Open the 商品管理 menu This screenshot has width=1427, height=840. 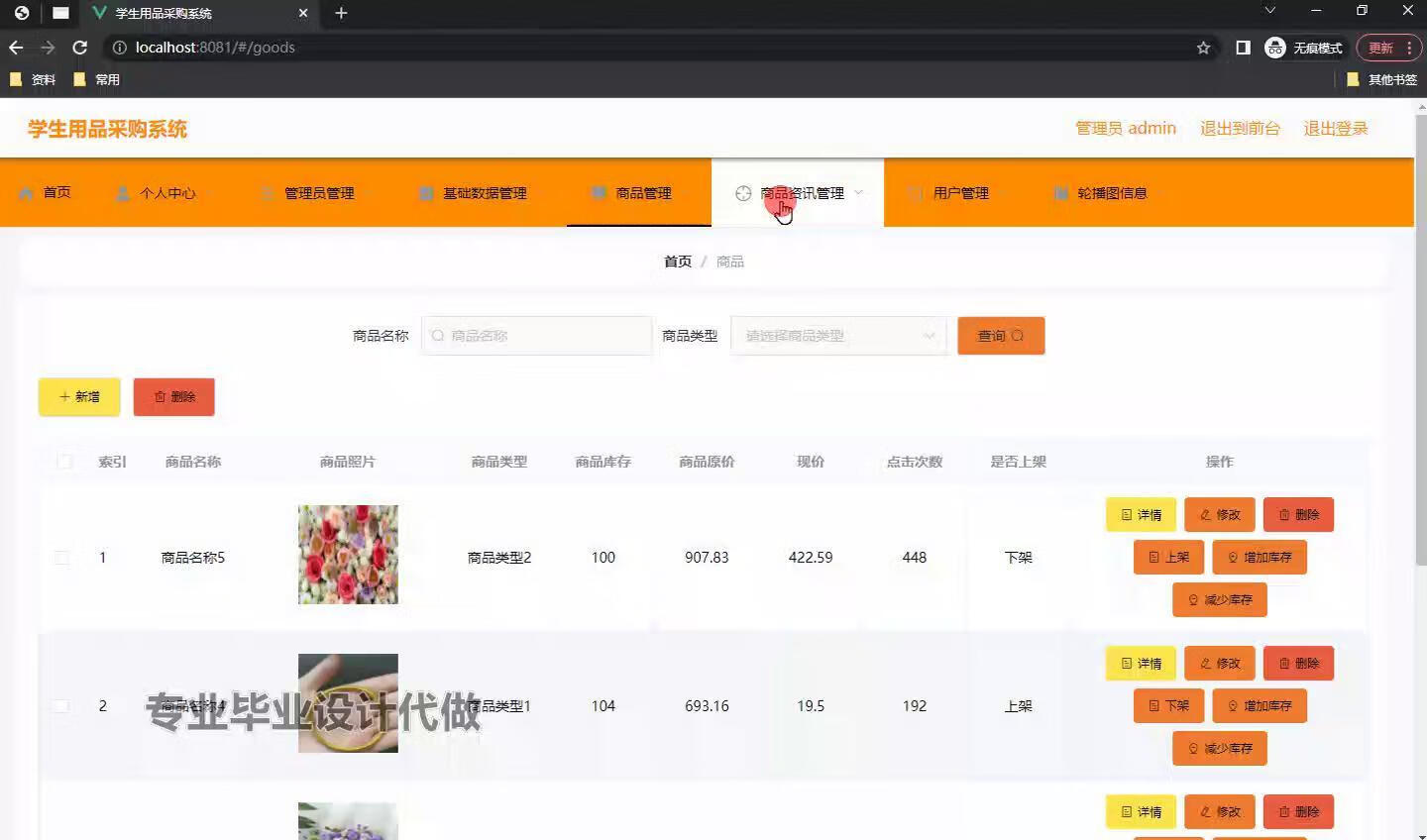pos(639,193)
